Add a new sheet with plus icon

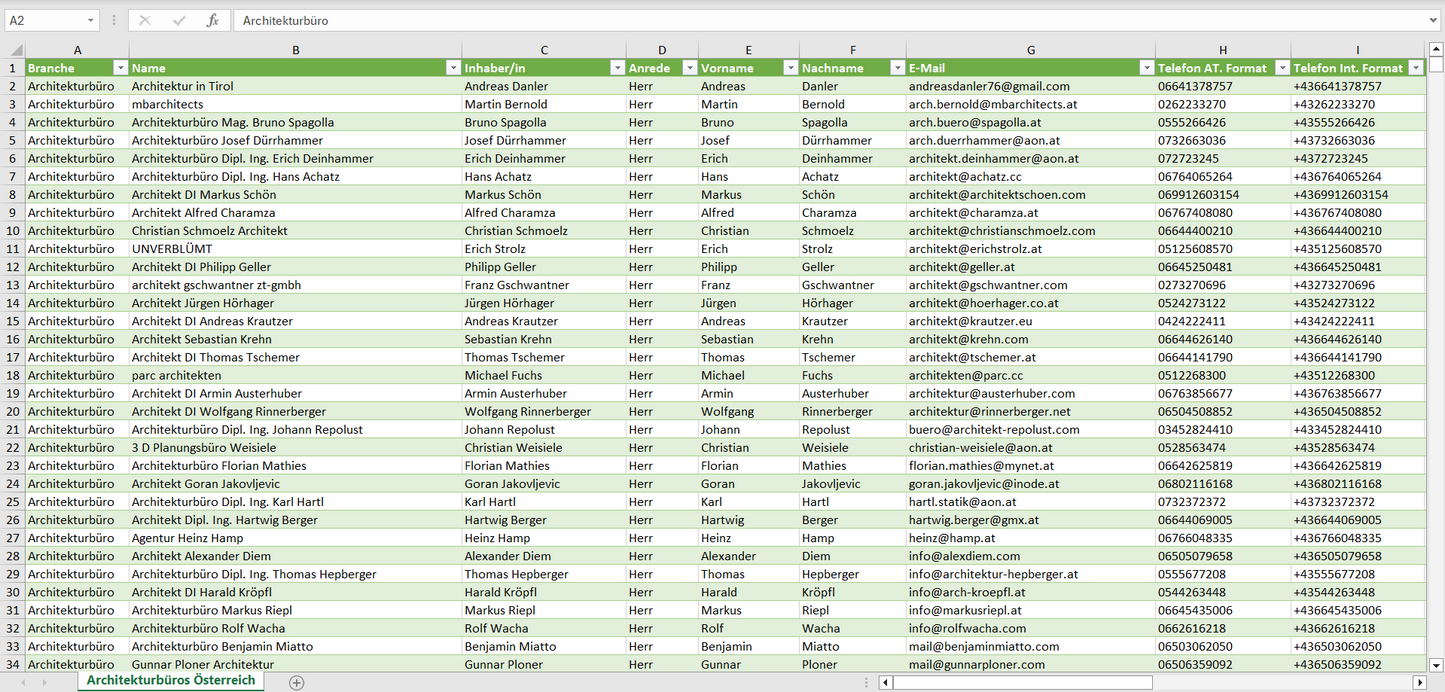click(x=296, y=682)
